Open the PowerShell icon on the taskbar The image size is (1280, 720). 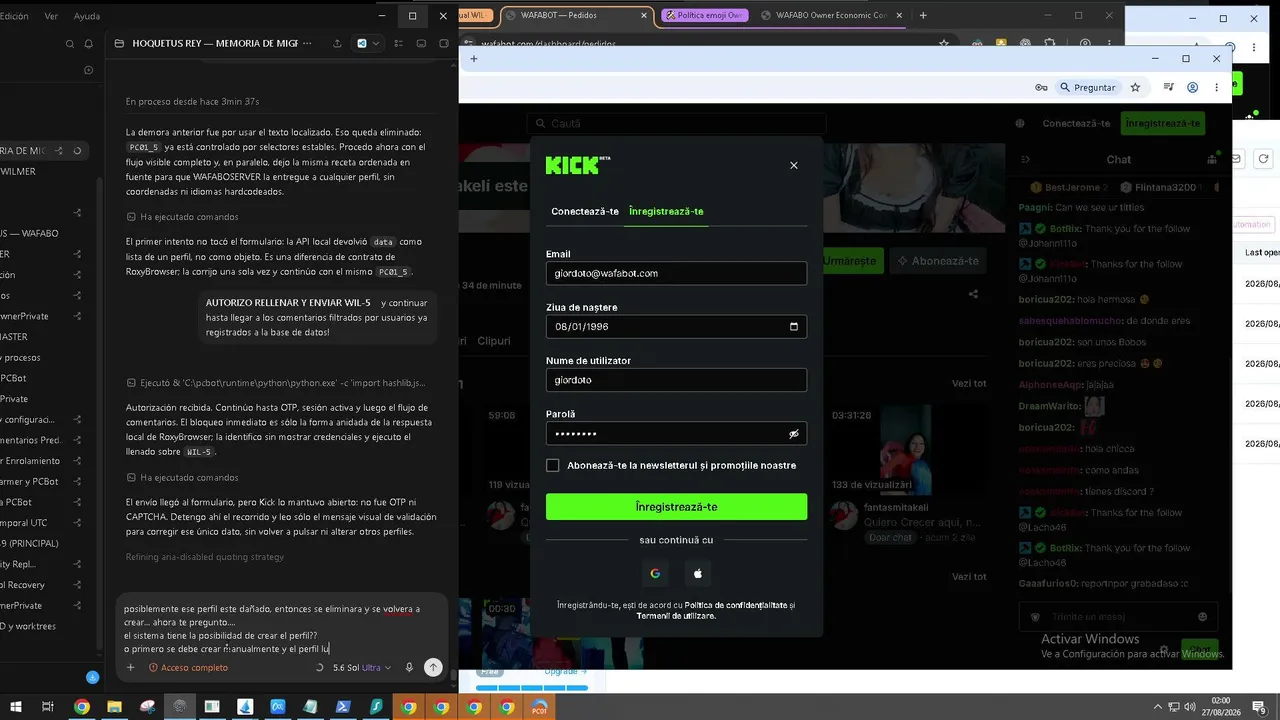pos(342,707)
